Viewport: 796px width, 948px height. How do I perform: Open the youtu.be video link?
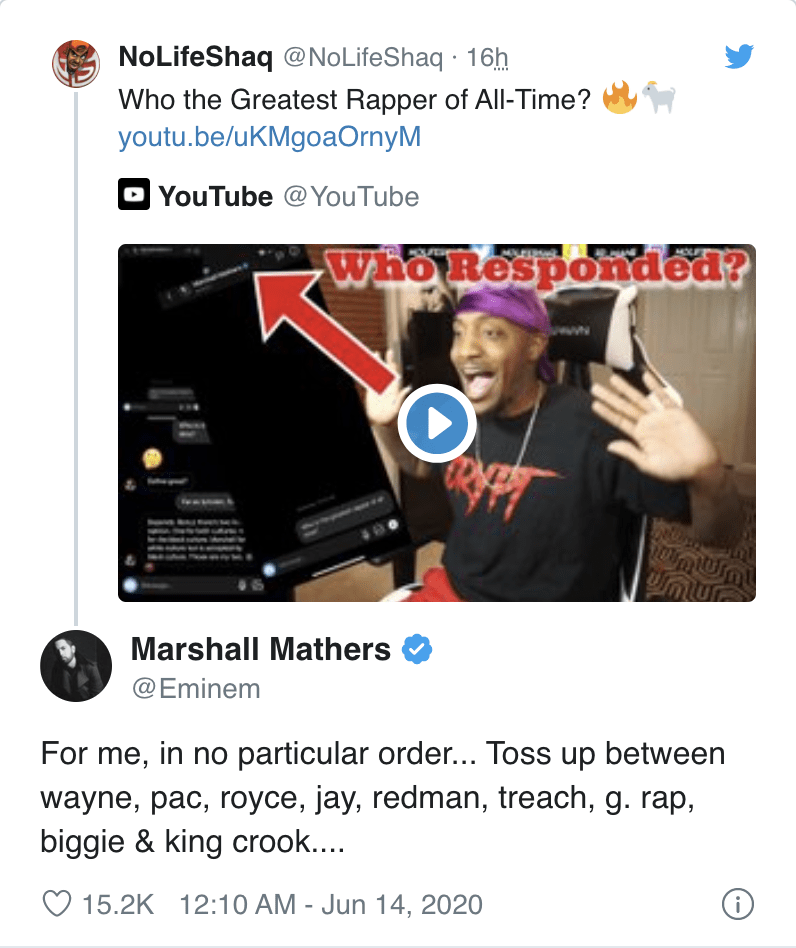point(270,137)
